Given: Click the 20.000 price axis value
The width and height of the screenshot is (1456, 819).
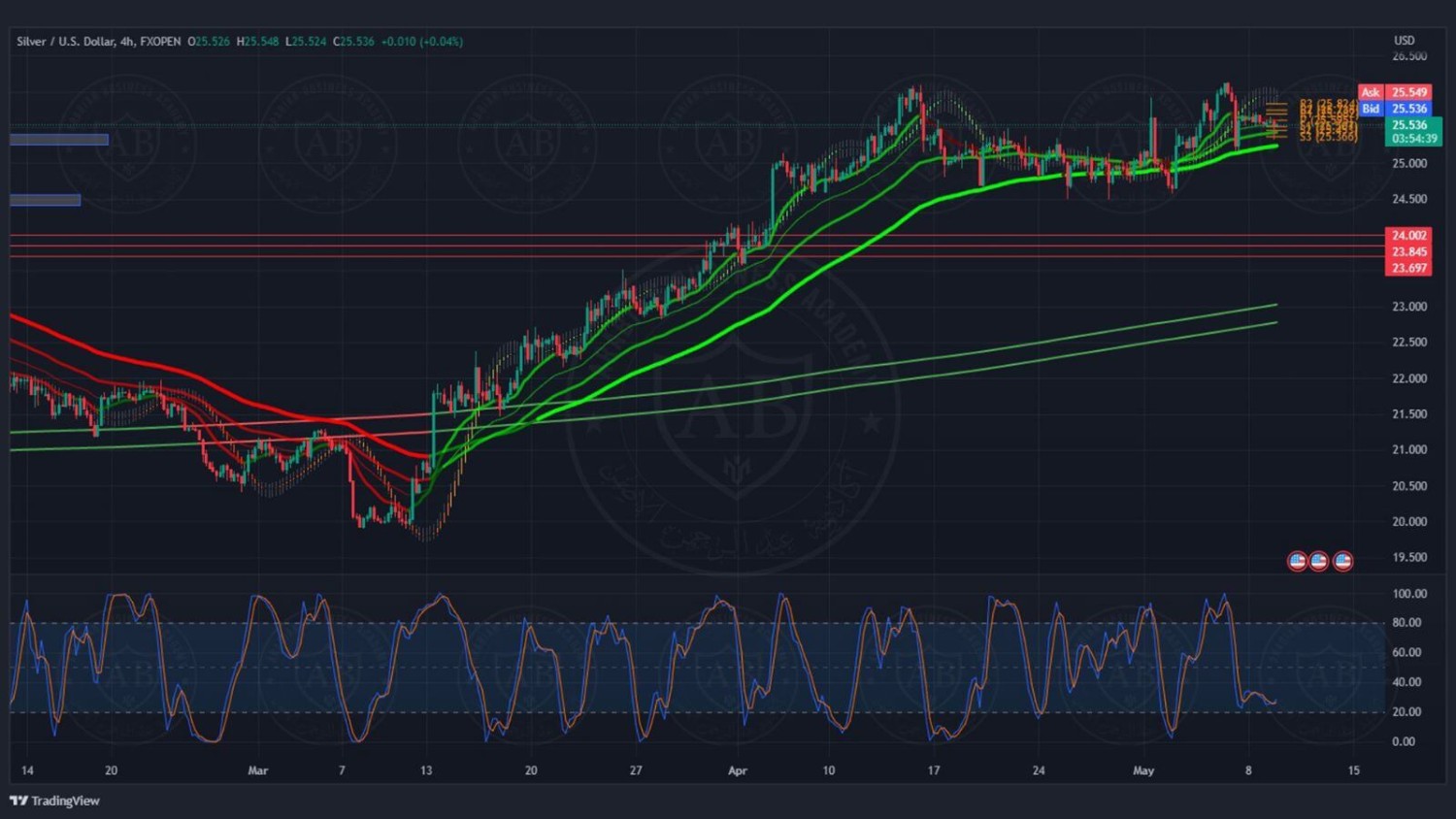Looking at the screenshot, I should 1409,522.
